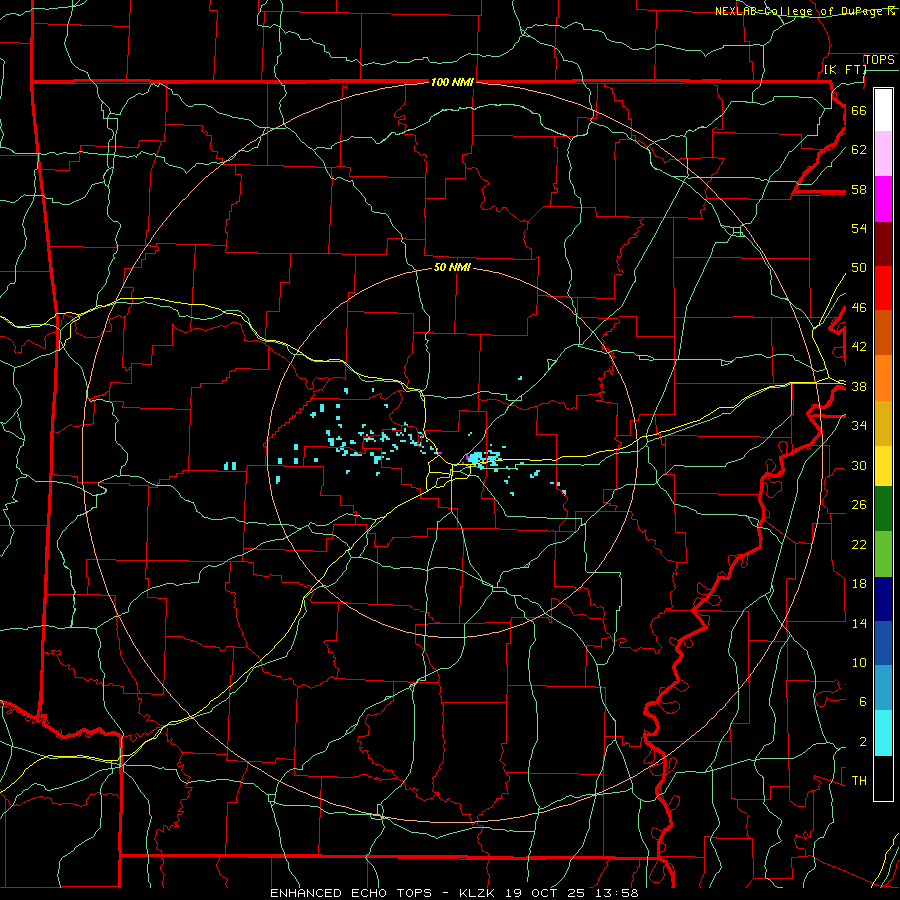This screenshot has height=900, width=900.
Task: Click the ENHANCED ECHO TOPS title text
Action: click(x=351, y=893)
